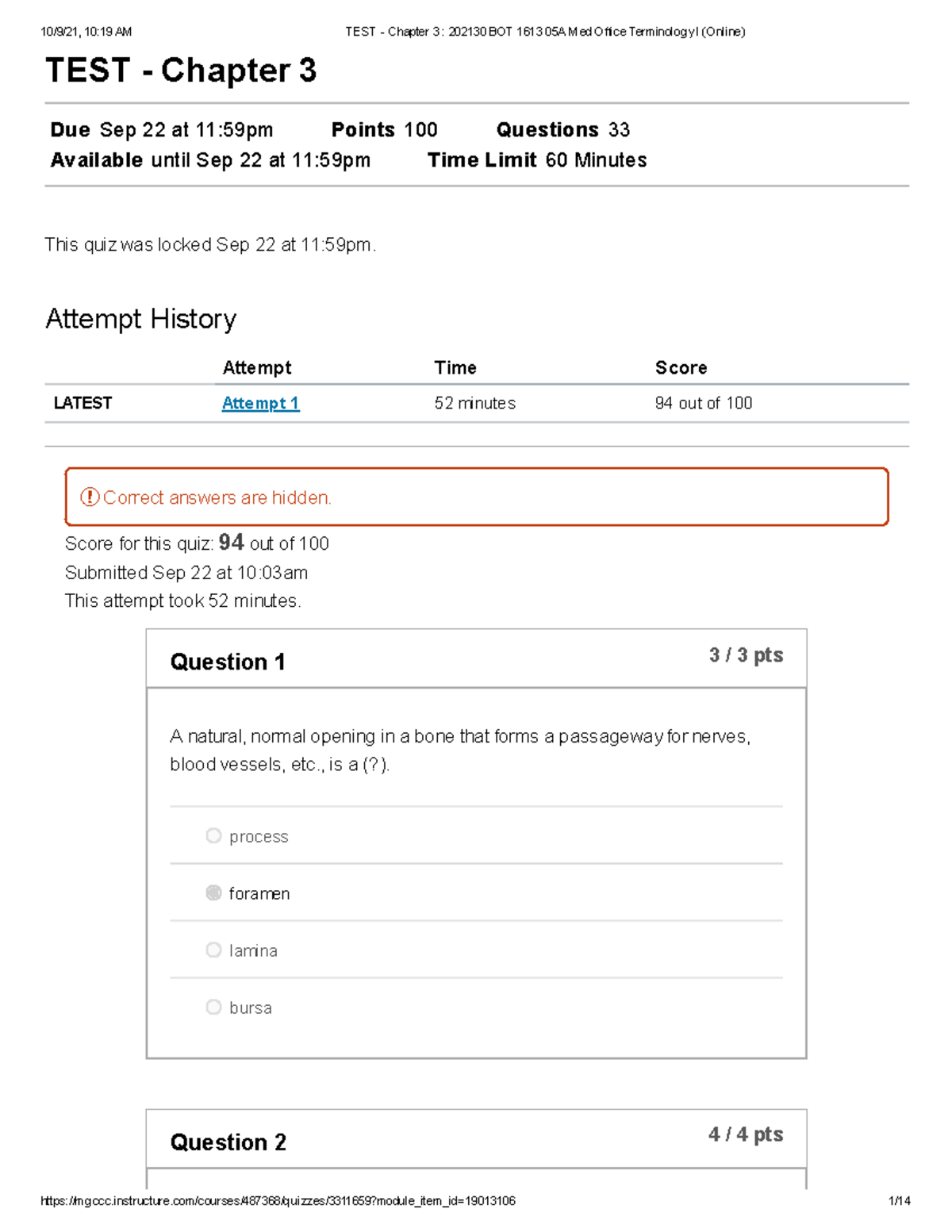Click the quiz URL in the page footer
This screenshot has height=1232, width=952.
(x=278, y=1201)
